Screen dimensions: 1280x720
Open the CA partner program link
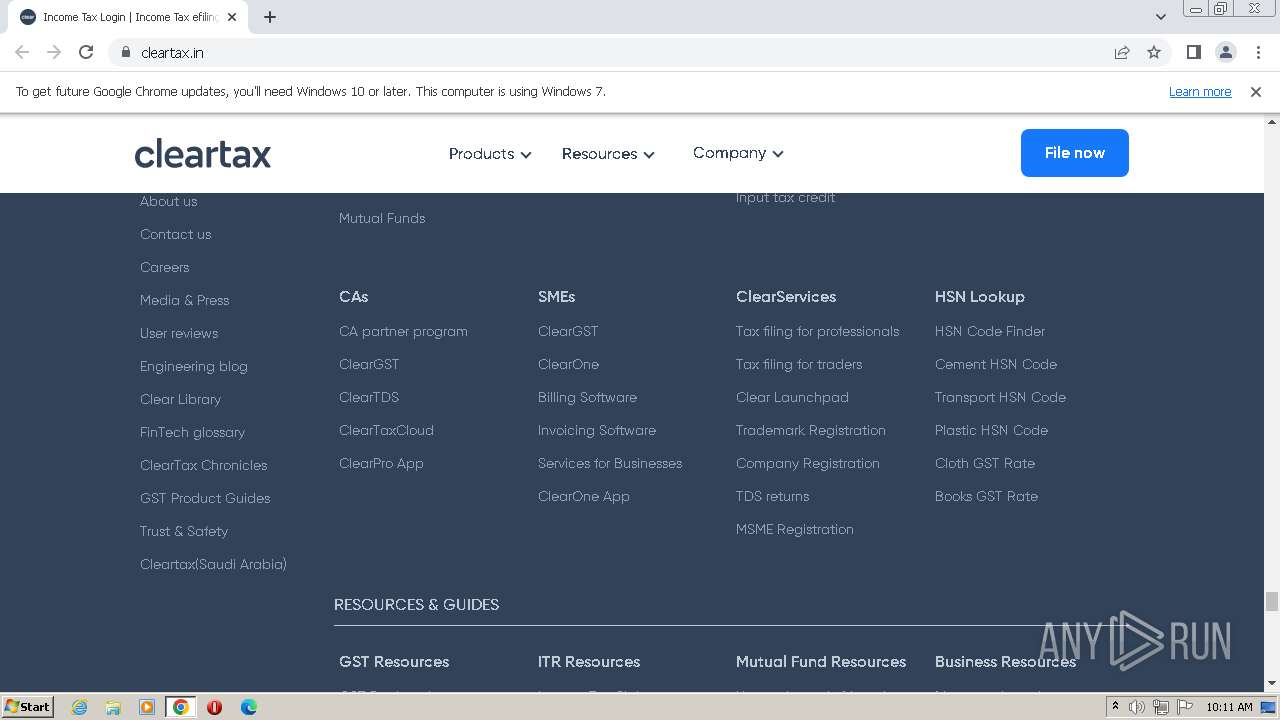(403, 331)
